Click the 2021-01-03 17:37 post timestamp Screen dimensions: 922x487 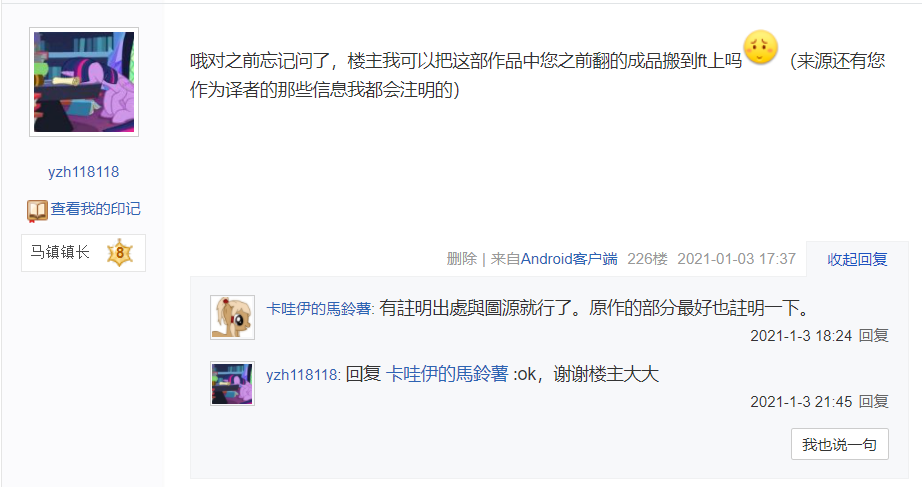click(x=736, y=259)
